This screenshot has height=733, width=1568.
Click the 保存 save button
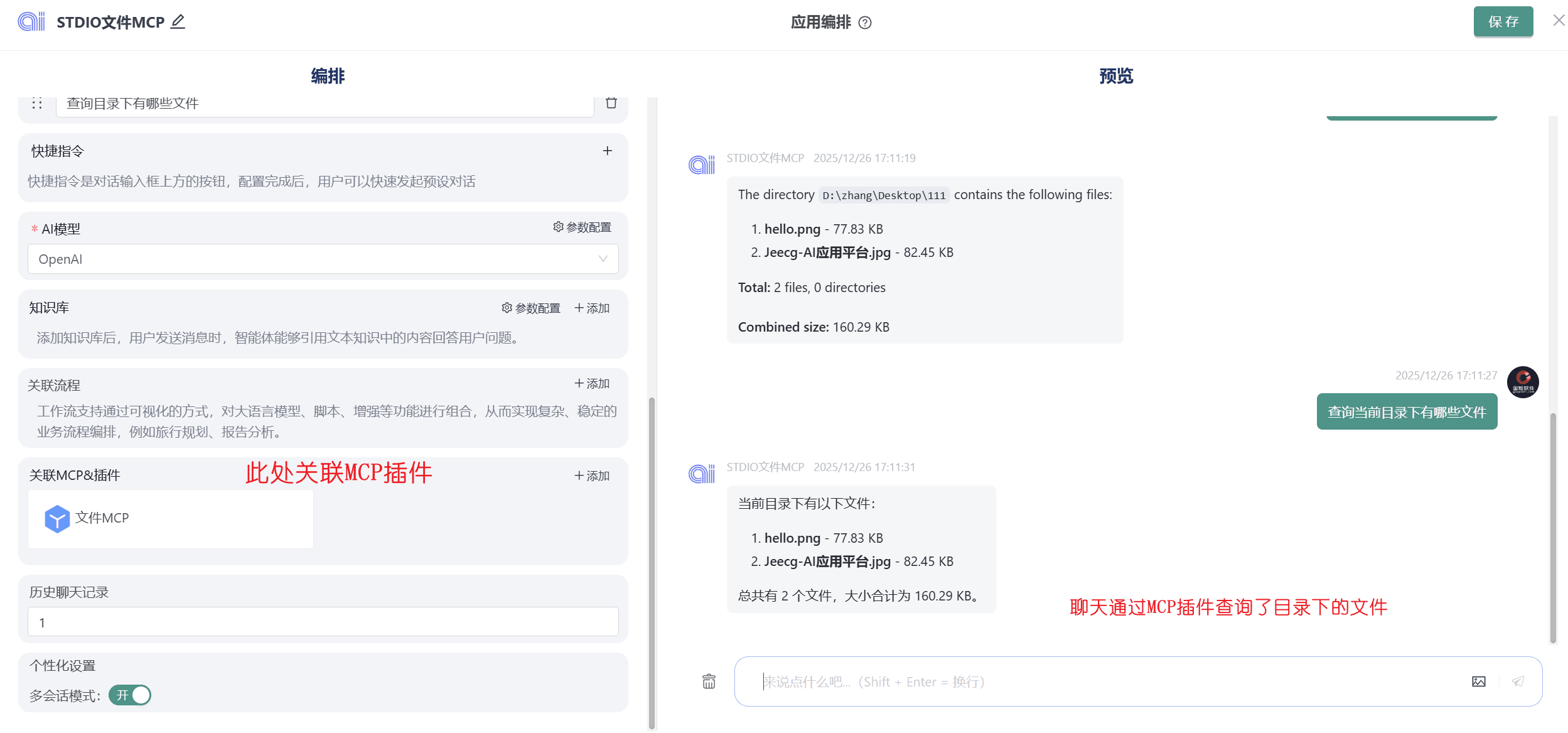(1503, 22)
